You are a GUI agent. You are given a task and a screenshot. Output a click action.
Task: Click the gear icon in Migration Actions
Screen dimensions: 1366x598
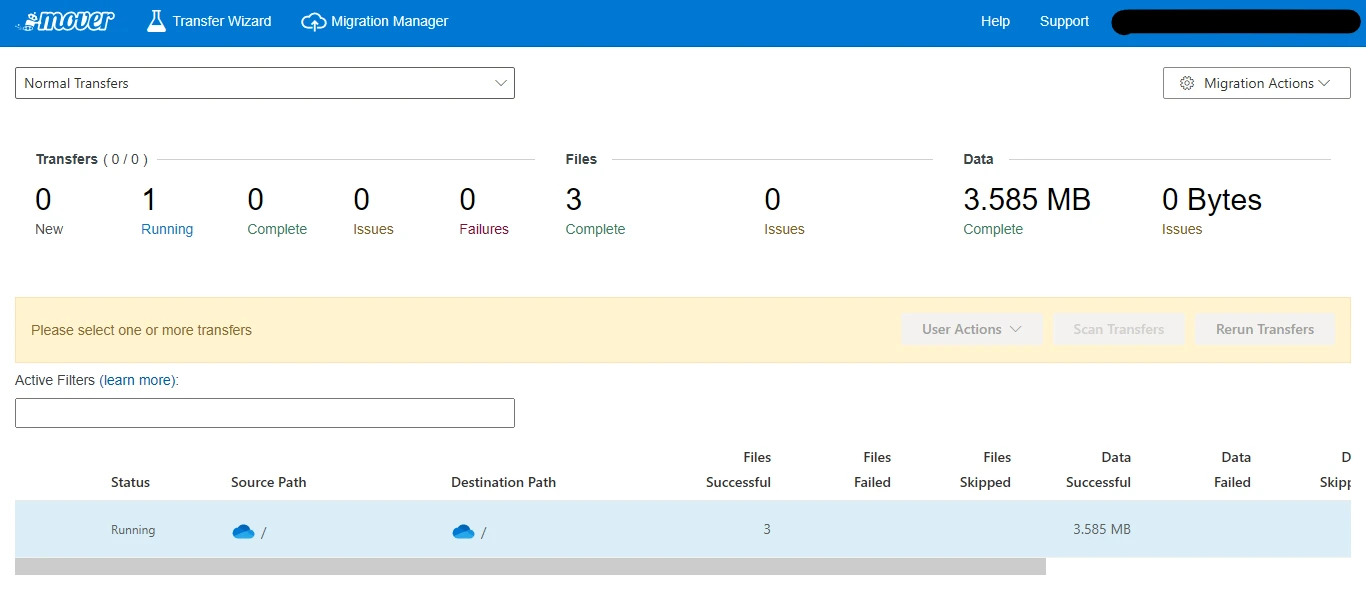tap(1187, 83)
